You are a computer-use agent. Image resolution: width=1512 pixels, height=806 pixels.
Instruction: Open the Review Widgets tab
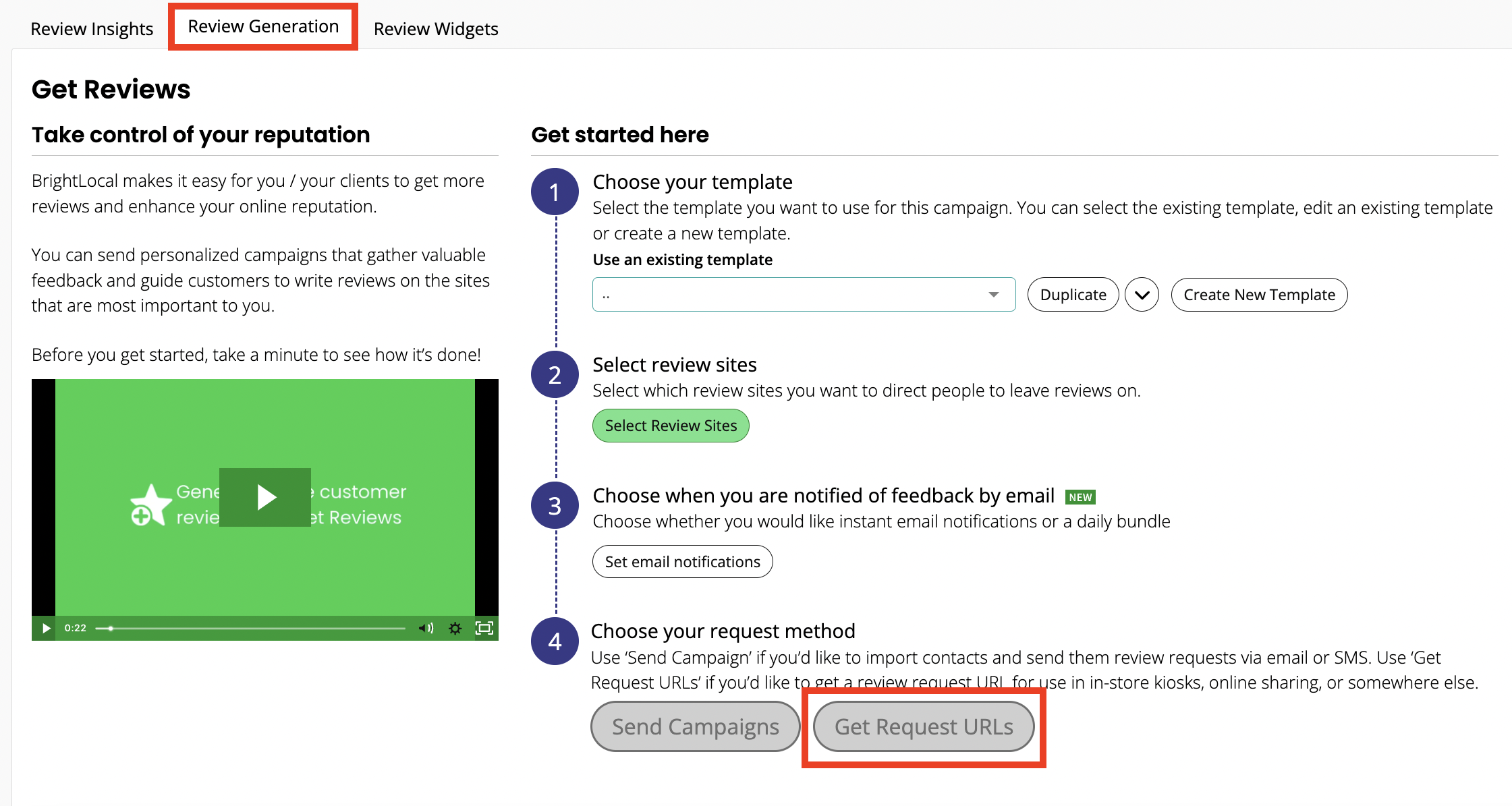point(436,29)
